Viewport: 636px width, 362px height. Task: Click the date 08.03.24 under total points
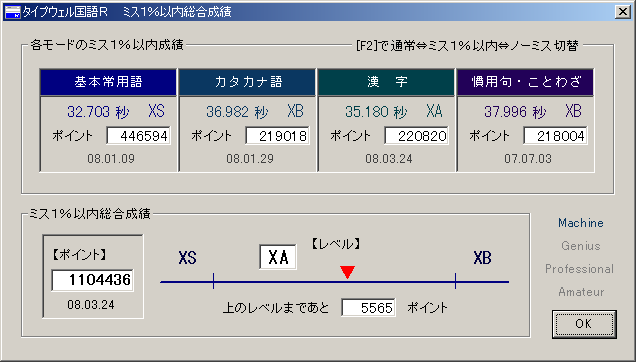pos(91,305)
